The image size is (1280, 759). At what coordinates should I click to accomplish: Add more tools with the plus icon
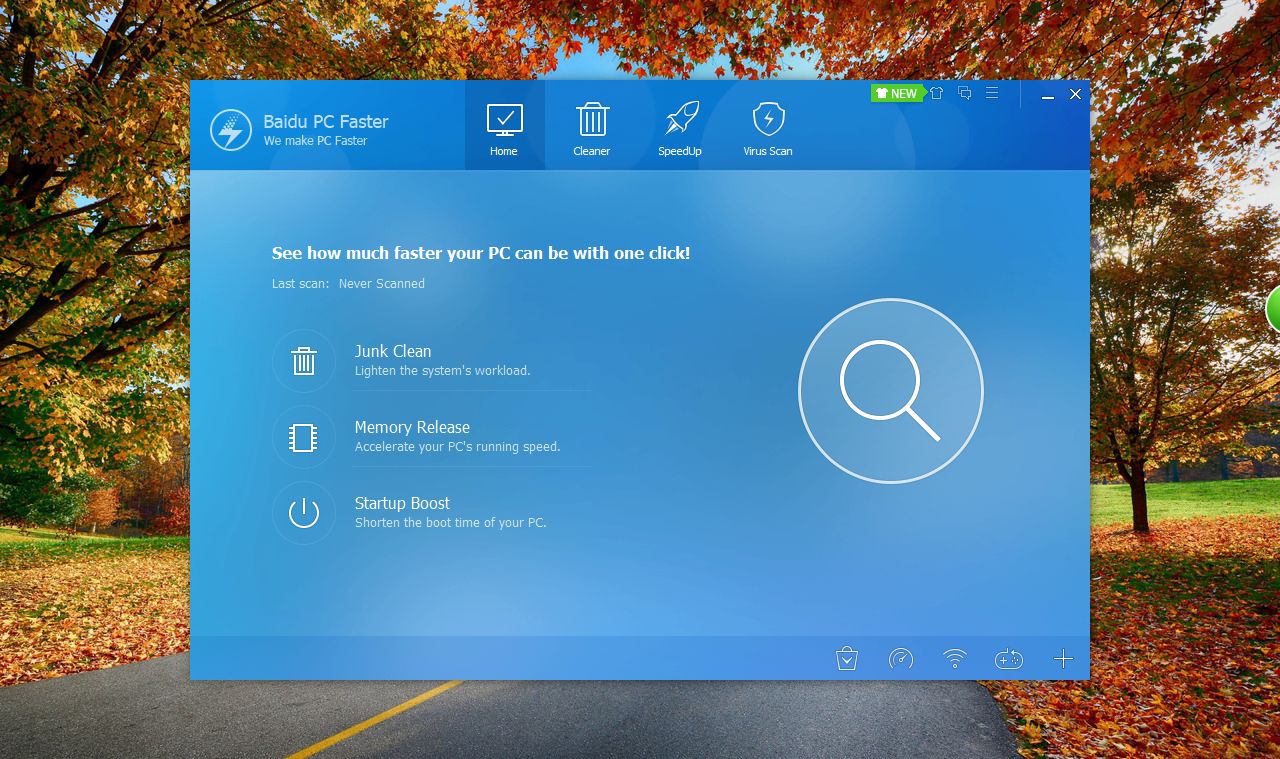(1063, 659)
